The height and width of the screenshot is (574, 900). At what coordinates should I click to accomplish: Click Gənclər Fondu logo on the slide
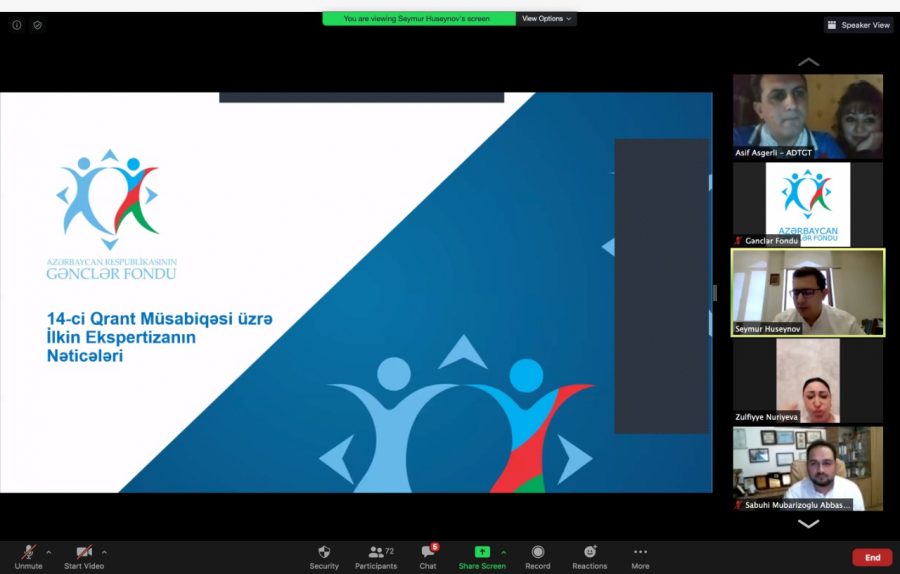111,214
